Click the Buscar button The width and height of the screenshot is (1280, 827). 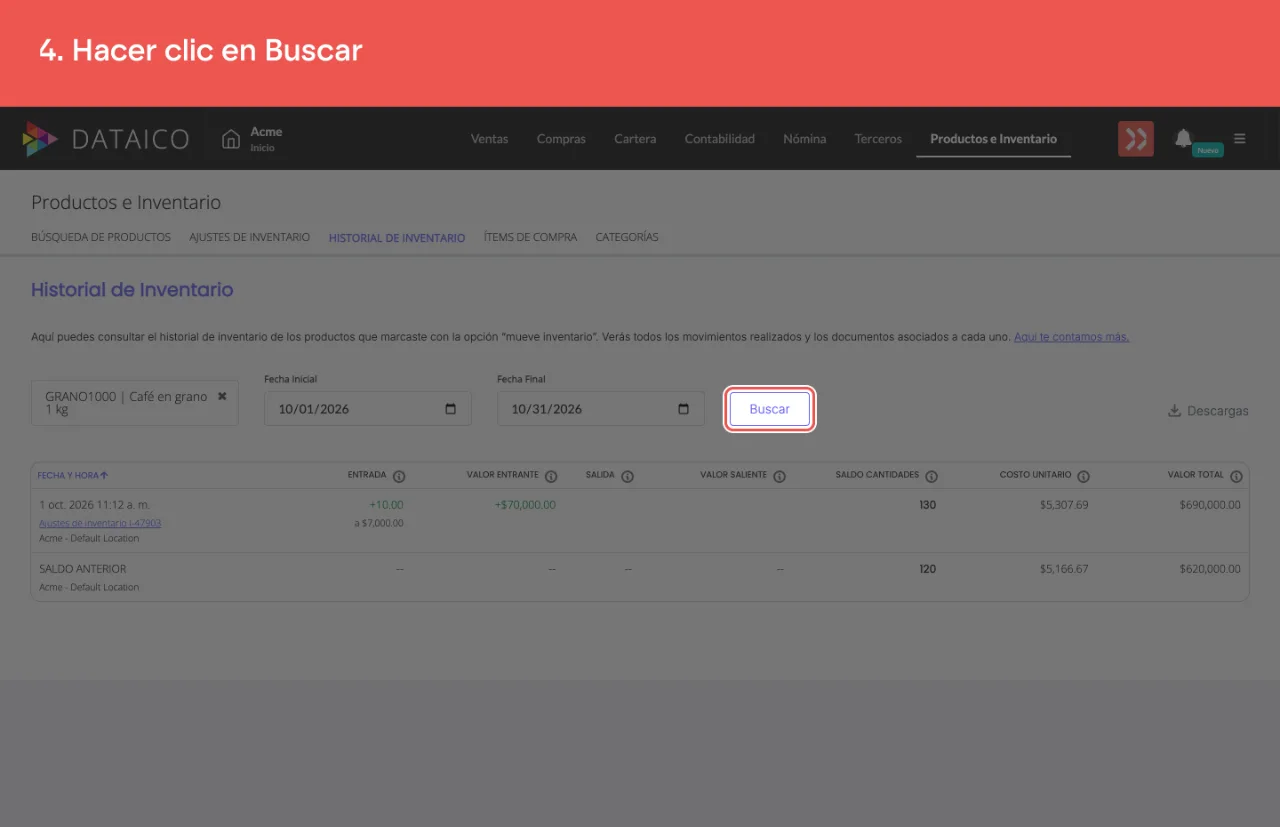769,409
